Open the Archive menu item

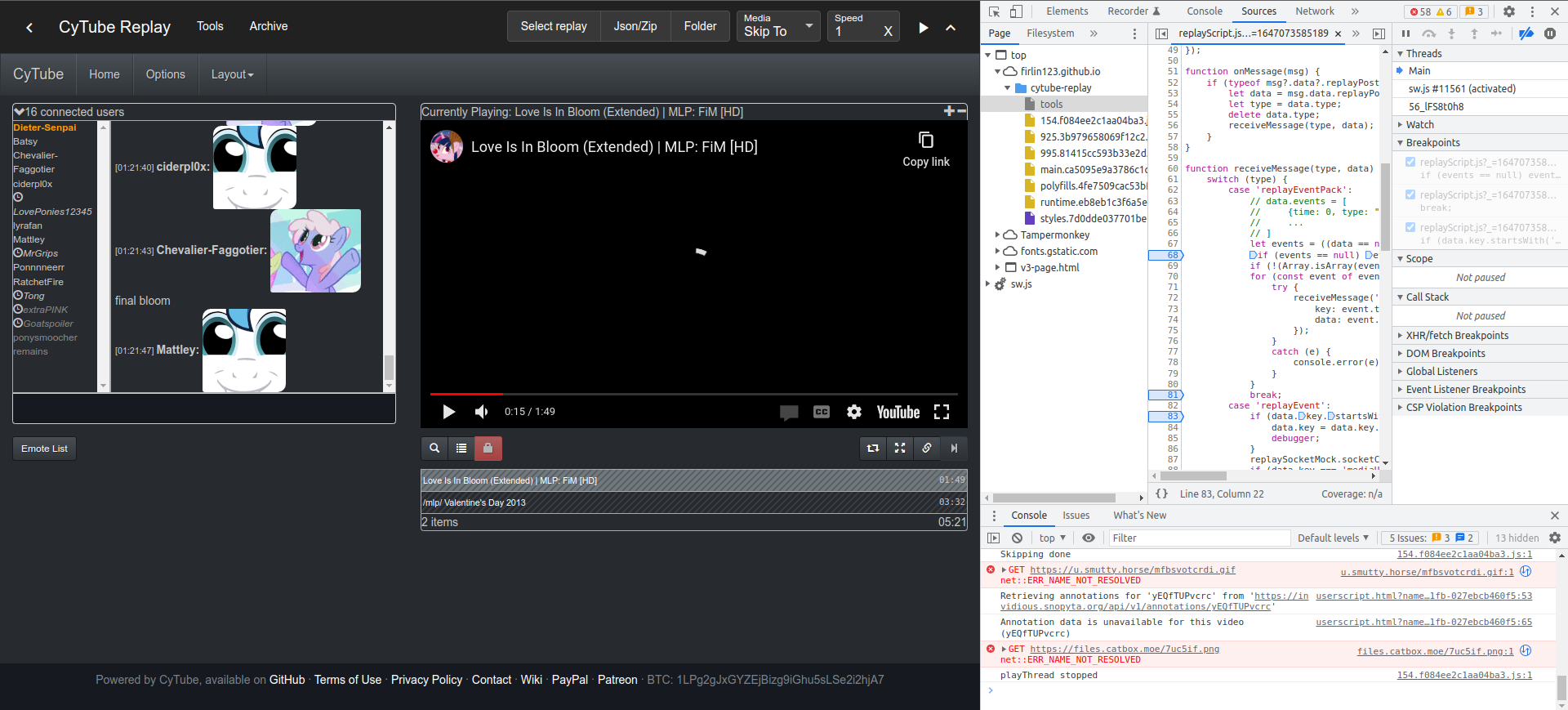tap(268, 26)
